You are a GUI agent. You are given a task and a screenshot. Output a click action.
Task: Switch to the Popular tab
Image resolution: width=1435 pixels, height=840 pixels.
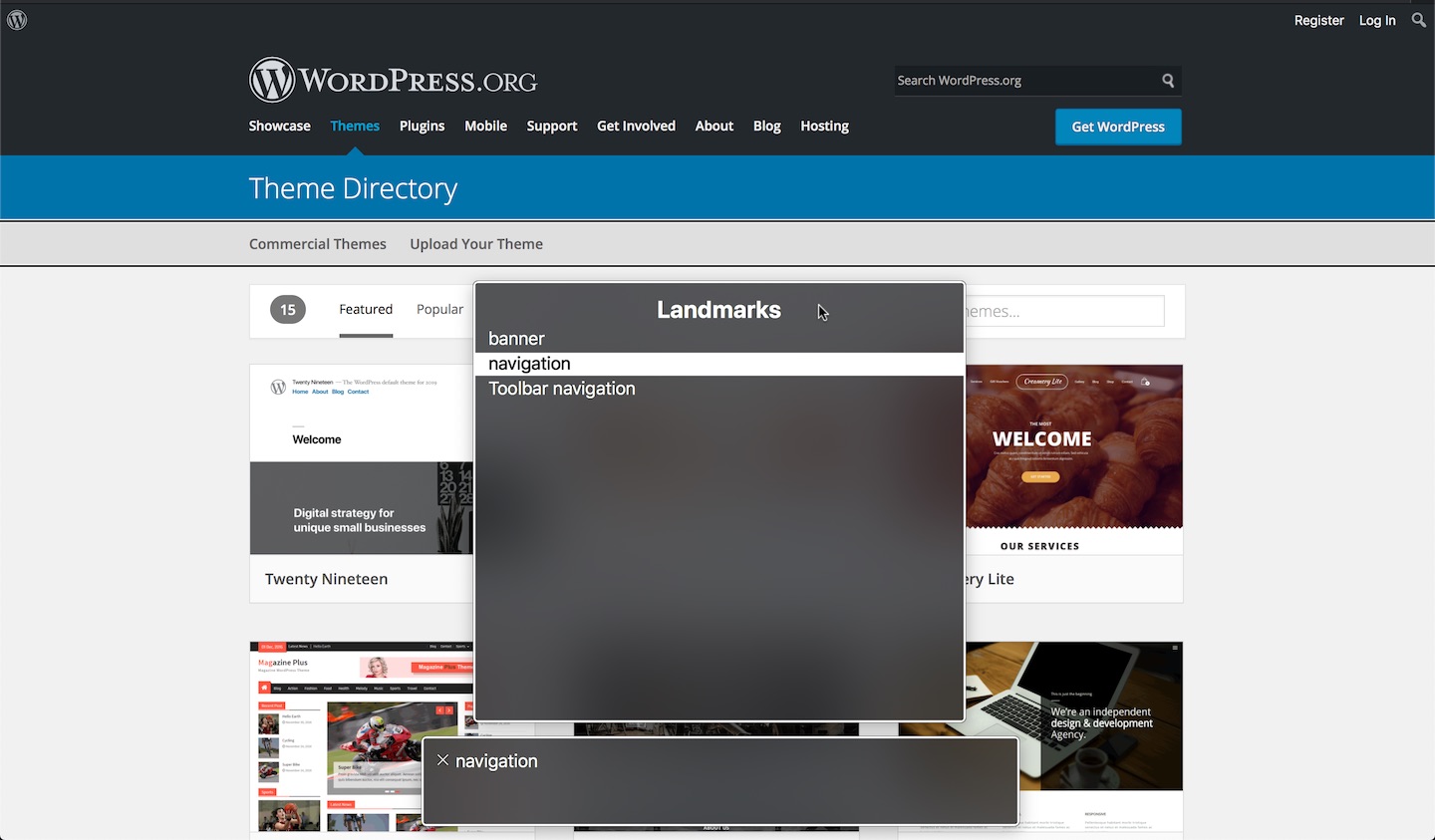pos(439,310)
